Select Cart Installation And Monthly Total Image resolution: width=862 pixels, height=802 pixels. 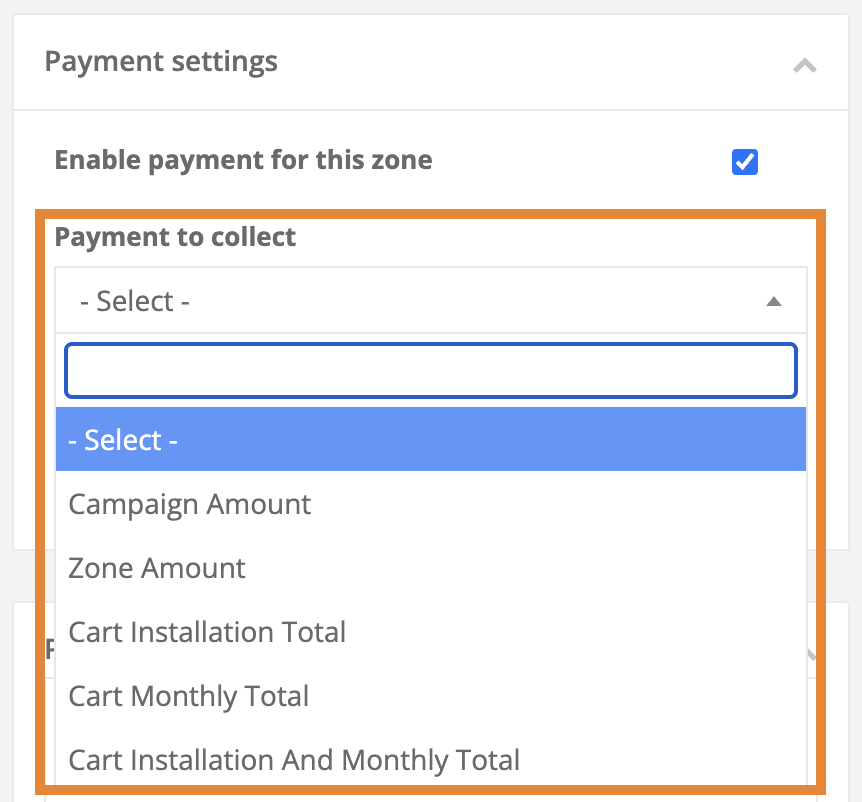[x=294, y=760]
